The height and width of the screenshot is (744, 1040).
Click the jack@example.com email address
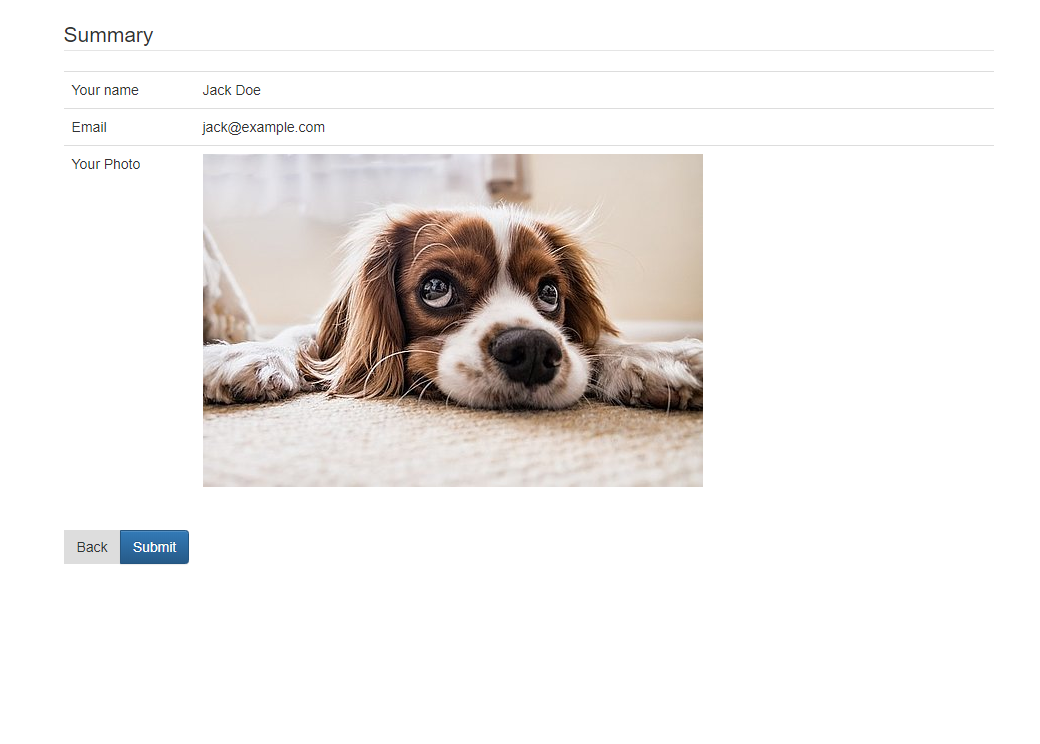pos(263,127)
